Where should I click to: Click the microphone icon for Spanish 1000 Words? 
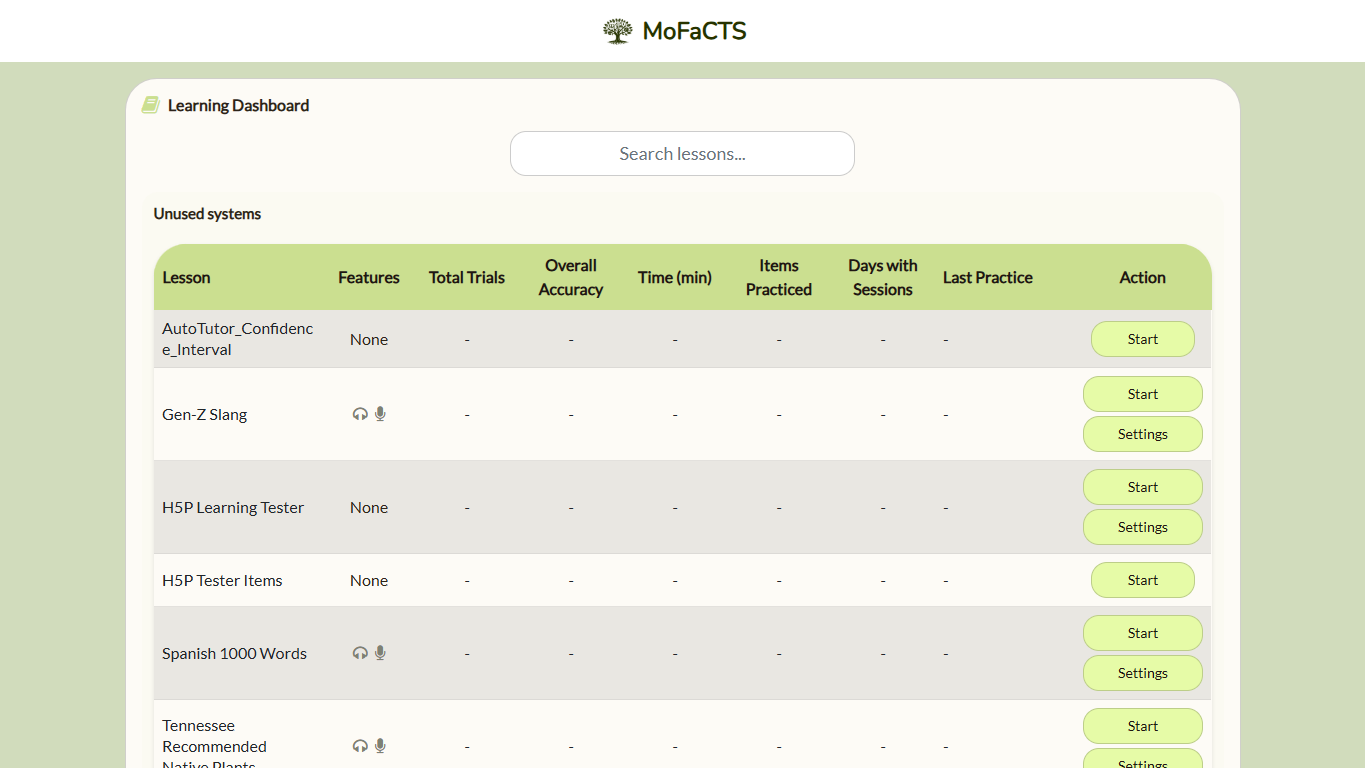coord(380,653)
